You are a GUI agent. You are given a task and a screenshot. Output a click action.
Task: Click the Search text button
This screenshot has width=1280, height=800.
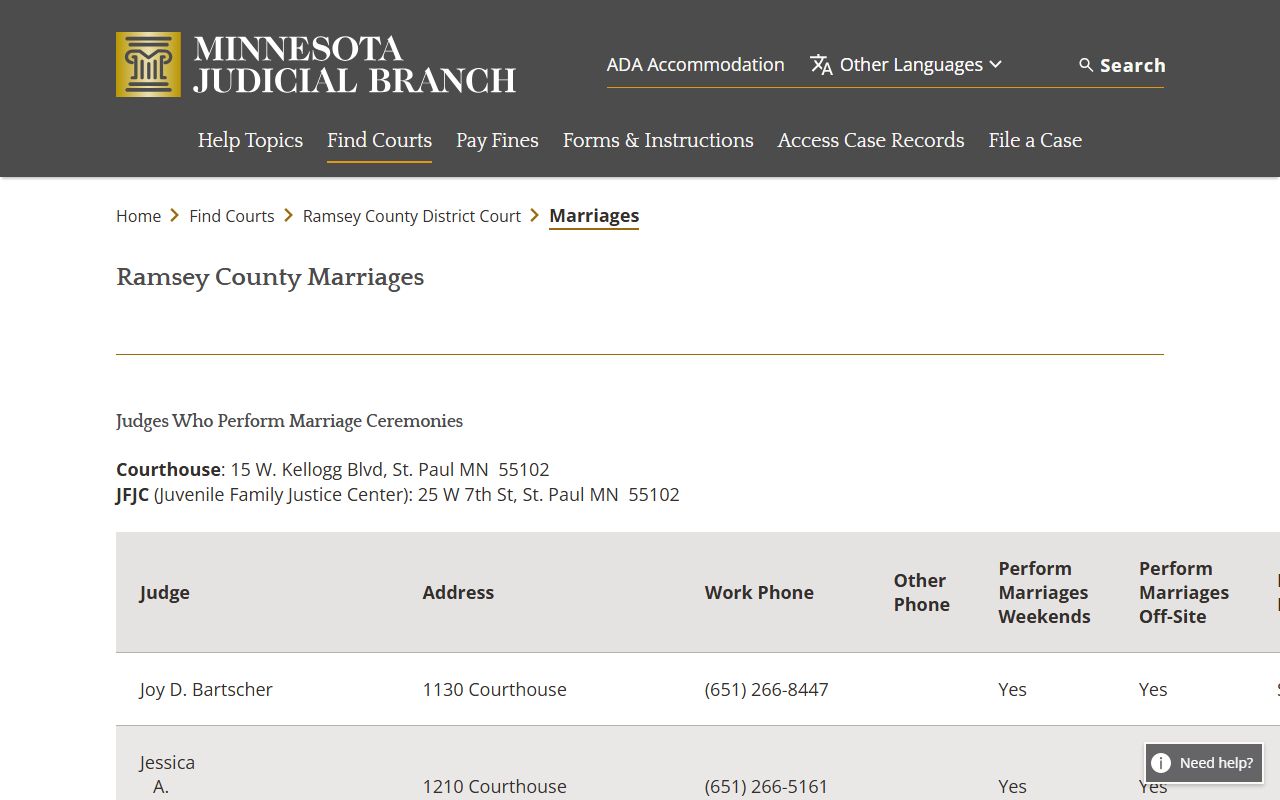pos(1132,65)
